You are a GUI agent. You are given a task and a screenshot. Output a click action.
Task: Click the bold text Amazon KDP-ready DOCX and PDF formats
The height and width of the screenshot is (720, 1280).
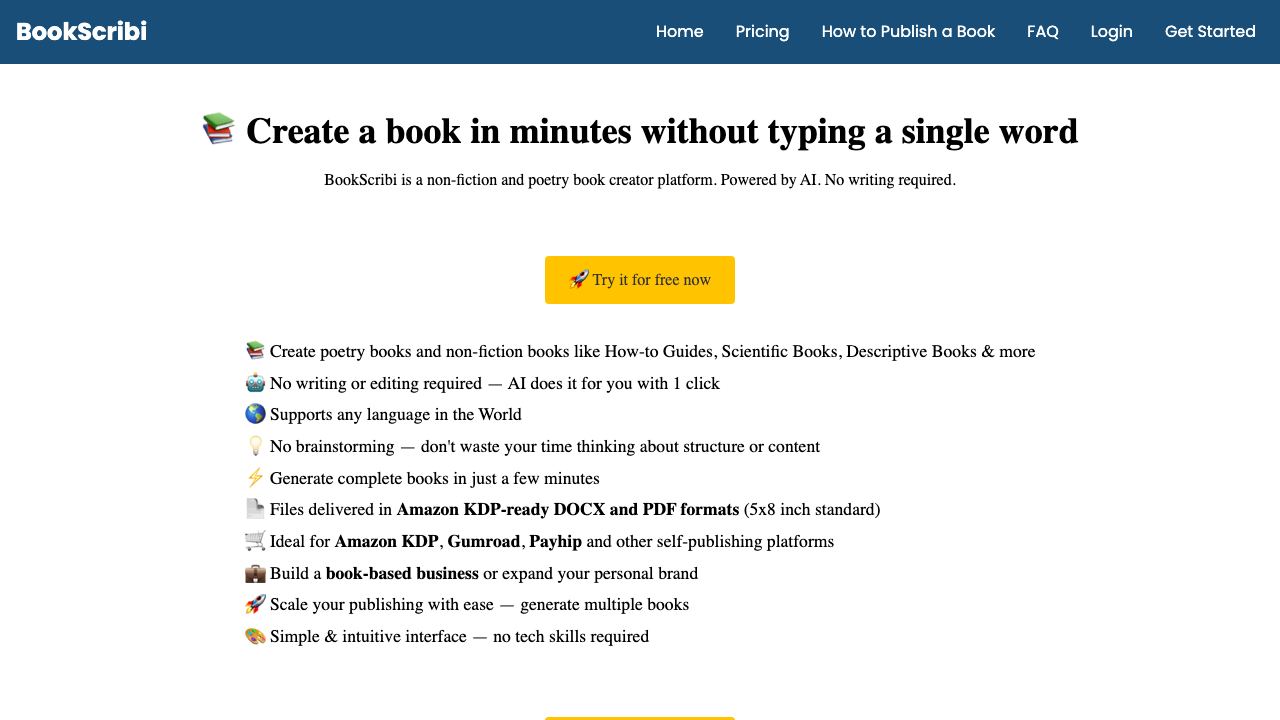pyautogui.click(x=568, y=509)
